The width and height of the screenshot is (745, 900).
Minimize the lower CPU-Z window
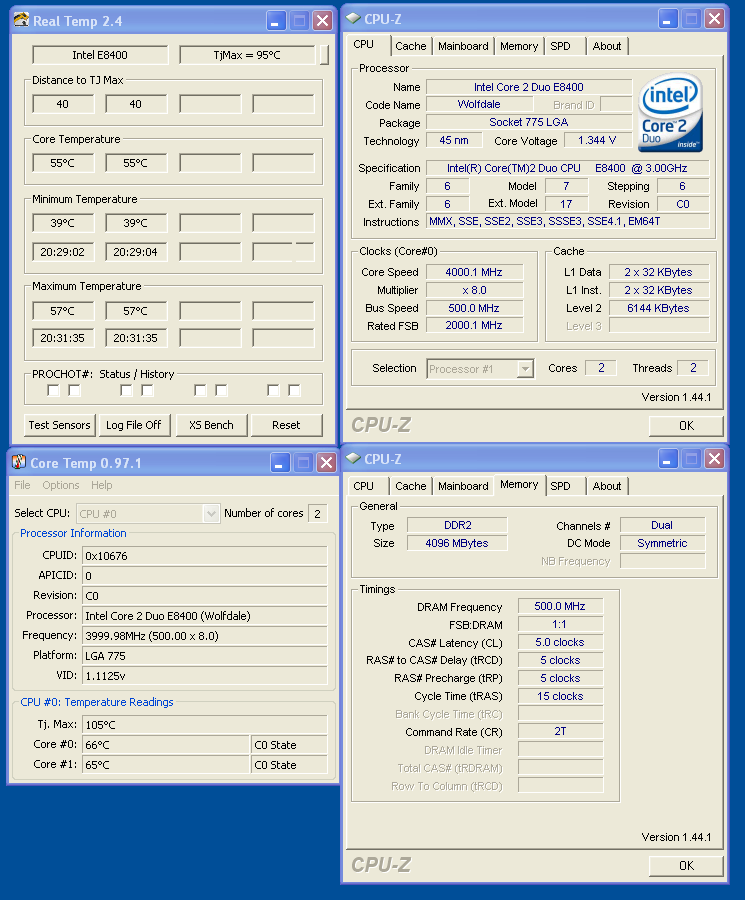coord(668,459)
